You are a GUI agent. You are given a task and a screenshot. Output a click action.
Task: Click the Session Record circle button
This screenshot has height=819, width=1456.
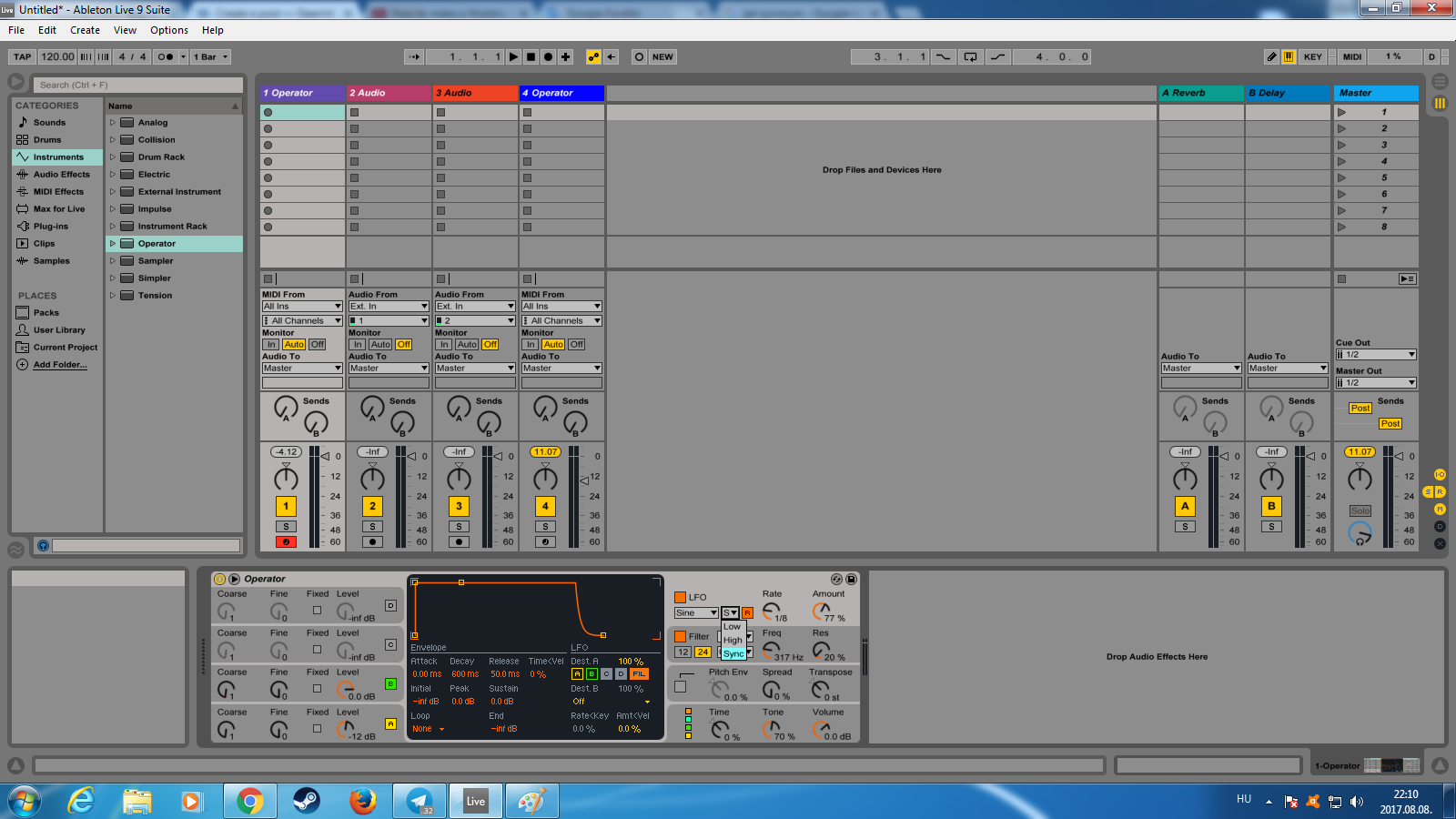point(639,56)
